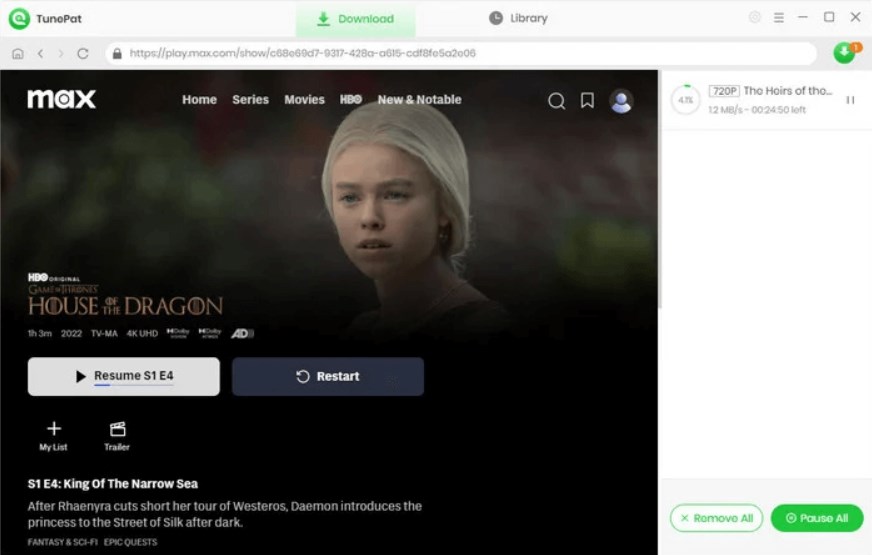Click the Remove All button
Screen dimensions: 872x555
click(716, 518)
